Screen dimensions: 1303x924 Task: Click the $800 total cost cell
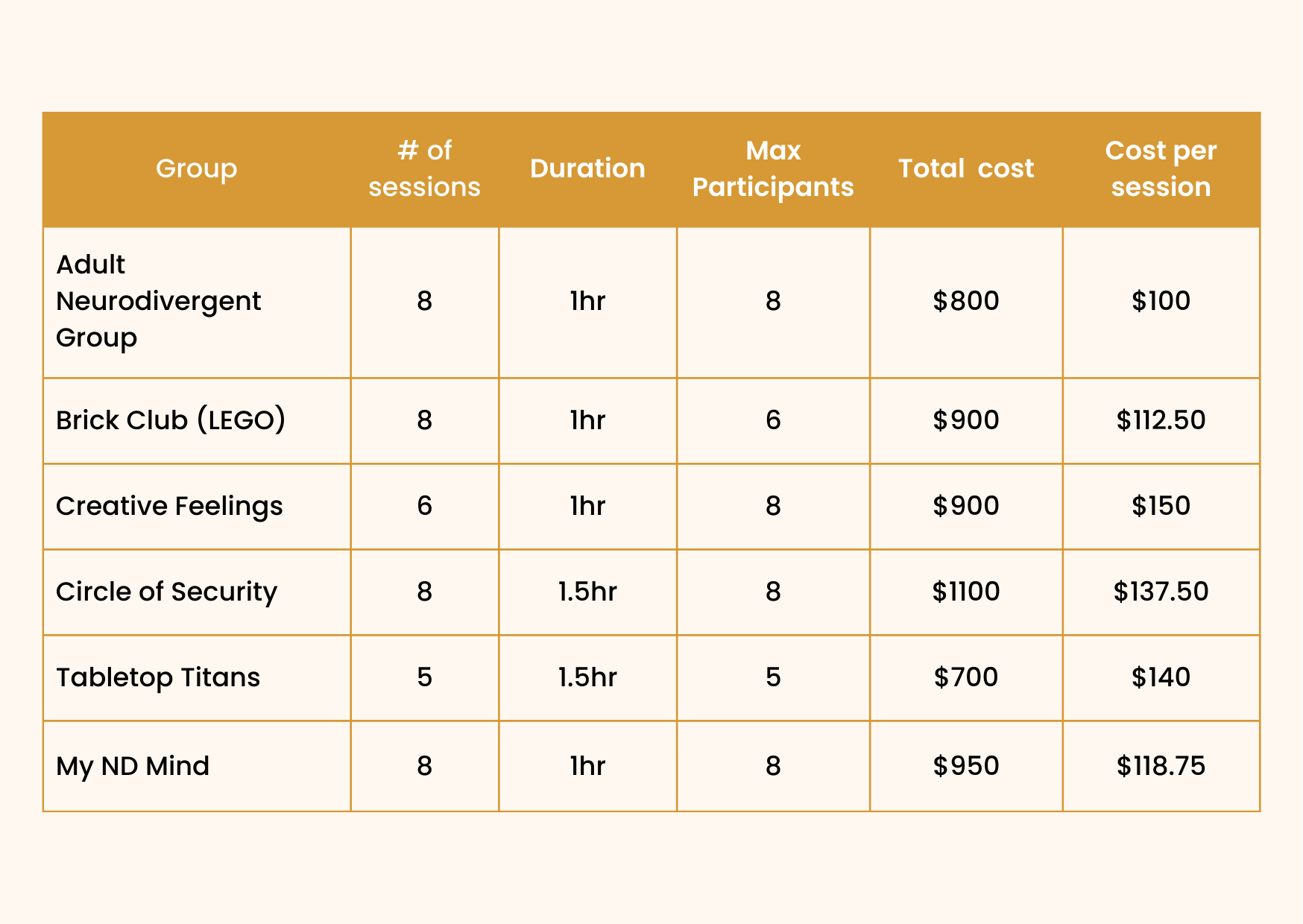click(965, 301)
